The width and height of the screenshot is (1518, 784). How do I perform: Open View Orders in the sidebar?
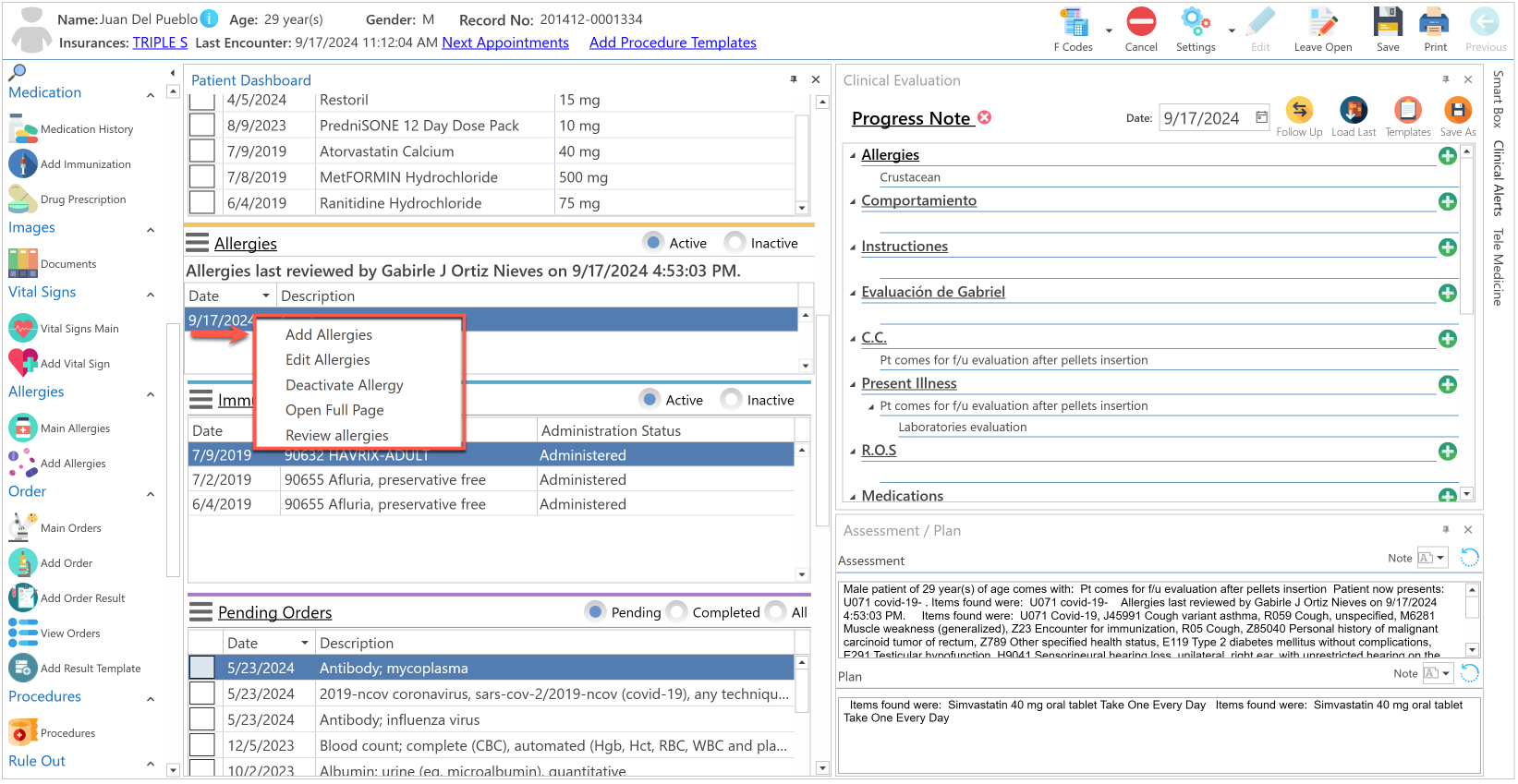(54, 633)
